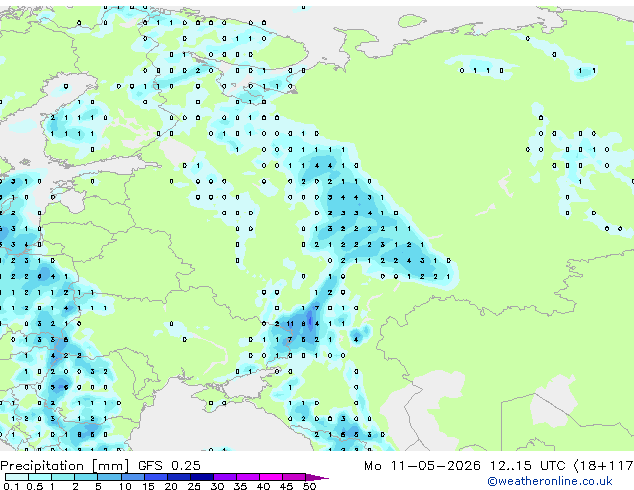Click the 0.5–1 mm legend color swatch
This screenshot has height=490, width=634.
coord(40,477)
